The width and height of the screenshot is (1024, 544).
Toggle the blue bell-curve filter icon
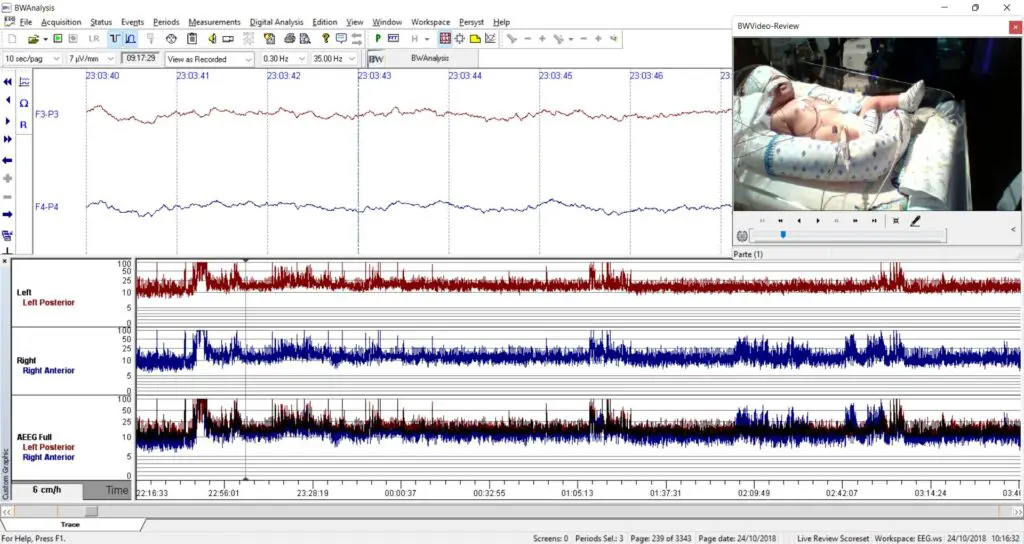coord(131,39)
